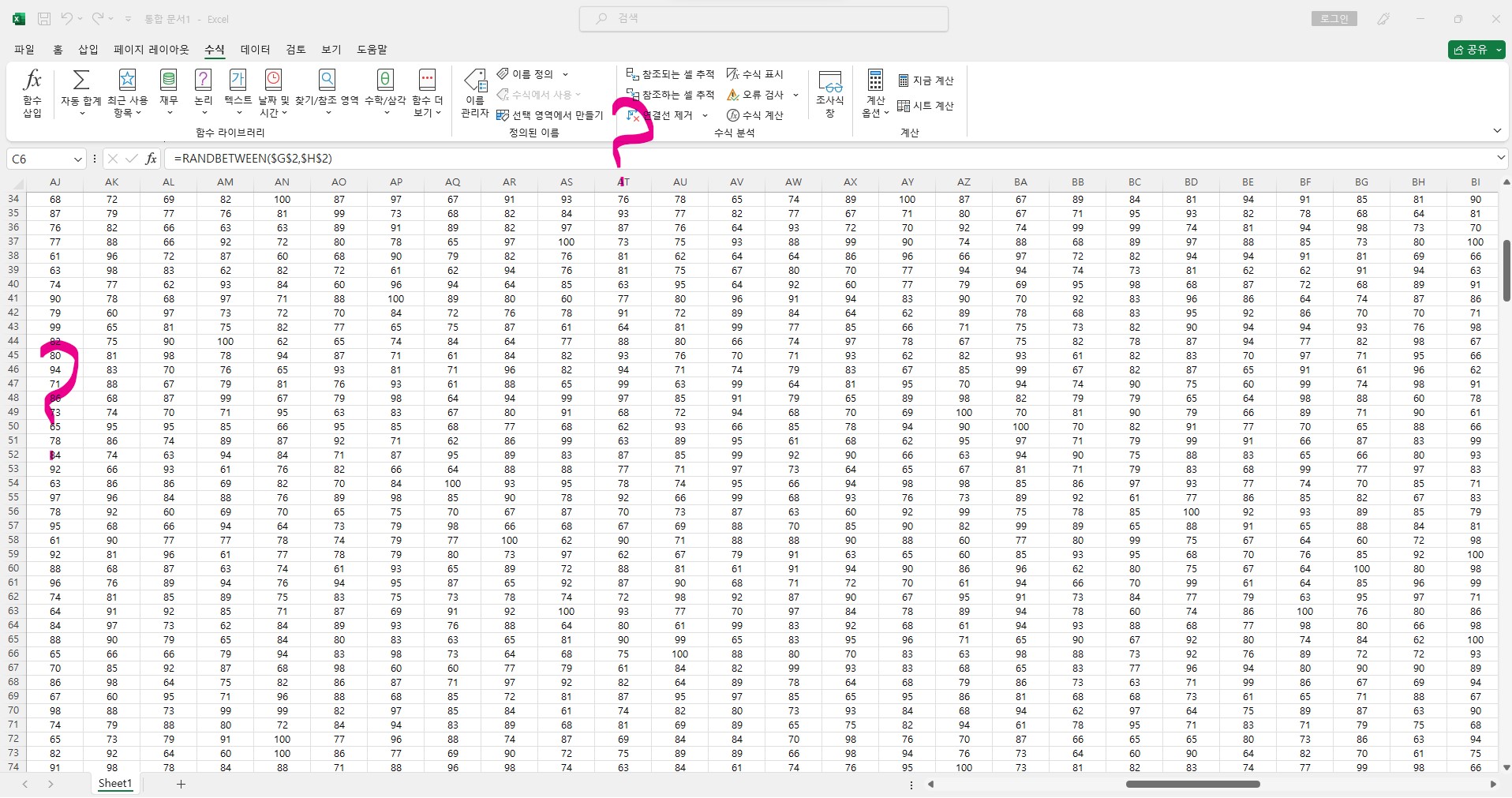Image resolution: width=1512 pixels, height=798 pixels.
Task: Open the 도움말 tab
Action: click(x=372, y=49)
